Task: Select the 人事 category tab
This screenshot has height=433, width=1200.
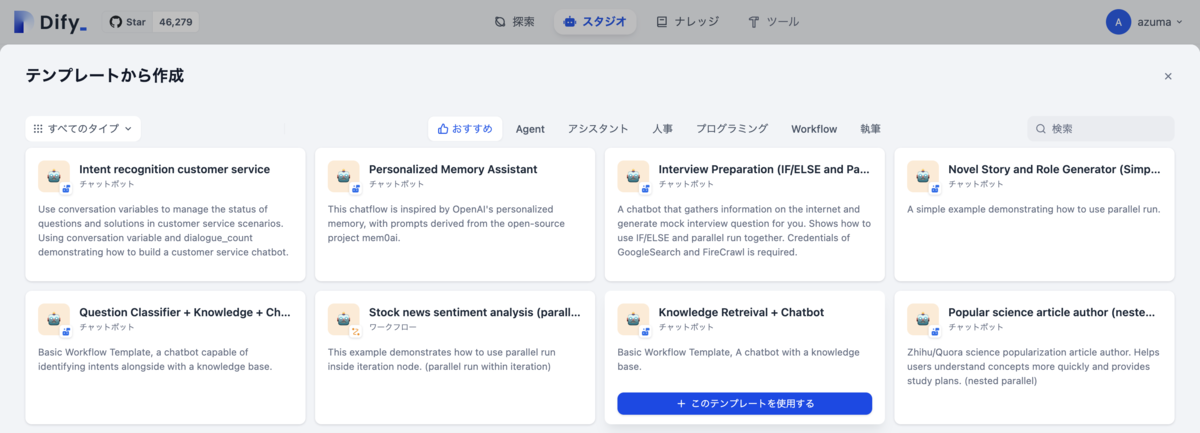Action: click(x=662, y=129)
